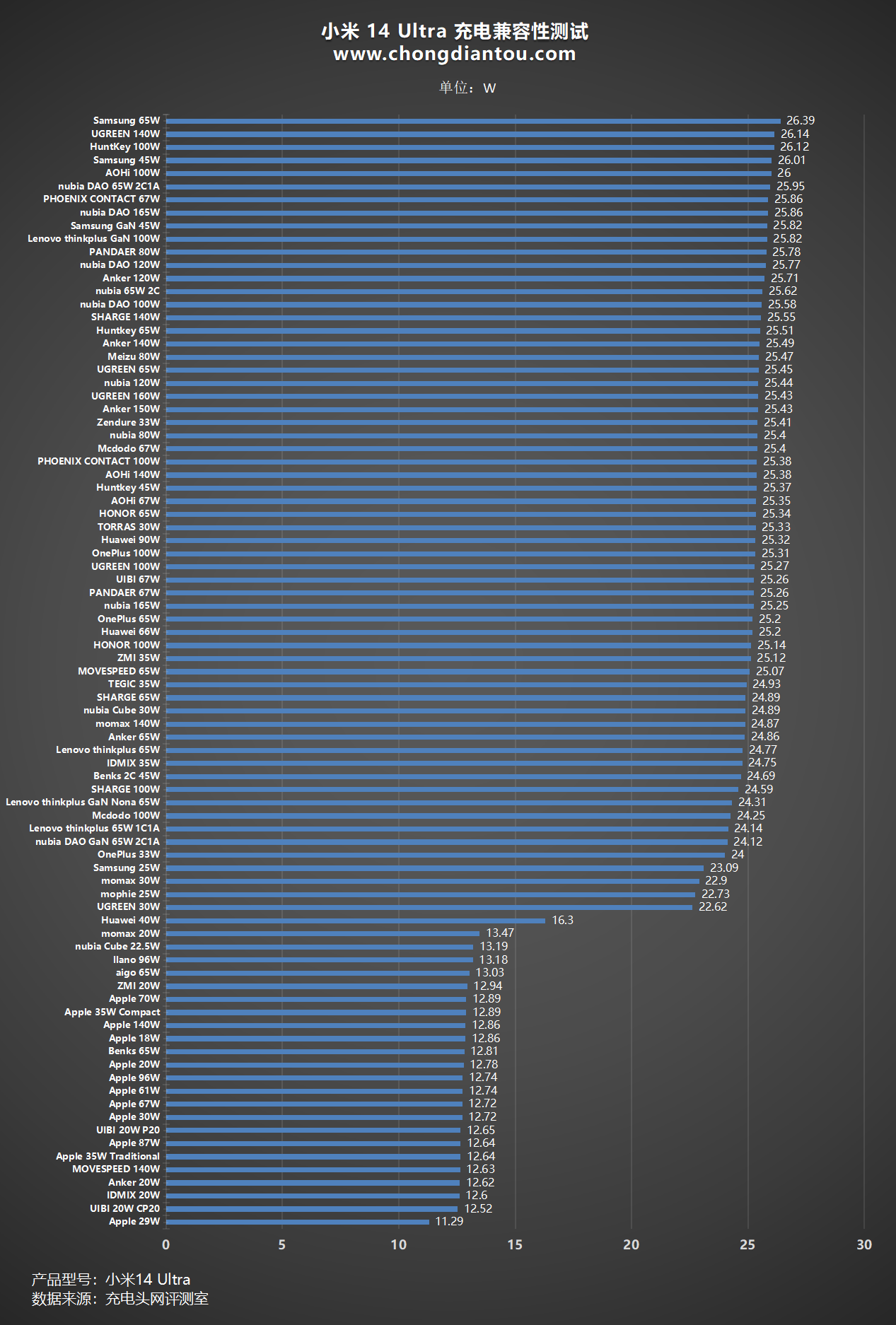Click the www.chongdiantou.com website text

click(454, 54)
